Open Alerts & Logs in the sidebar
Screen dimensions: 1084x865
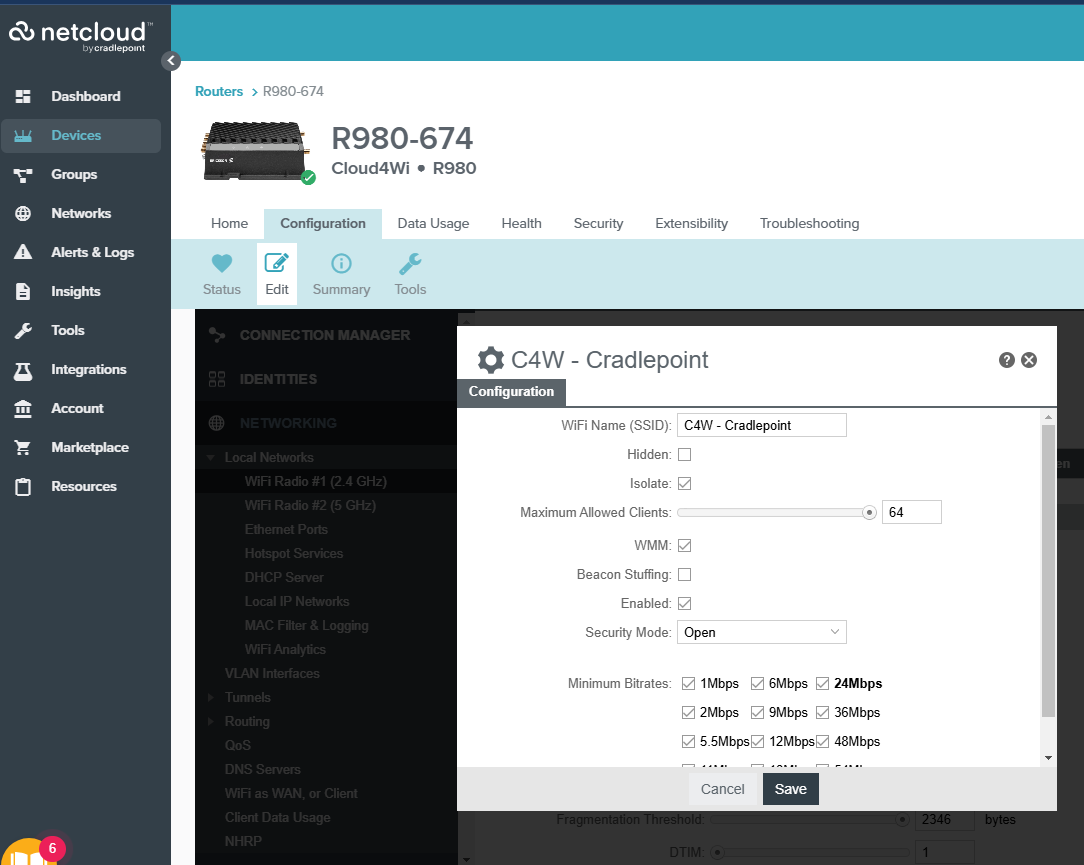point(92,252)
